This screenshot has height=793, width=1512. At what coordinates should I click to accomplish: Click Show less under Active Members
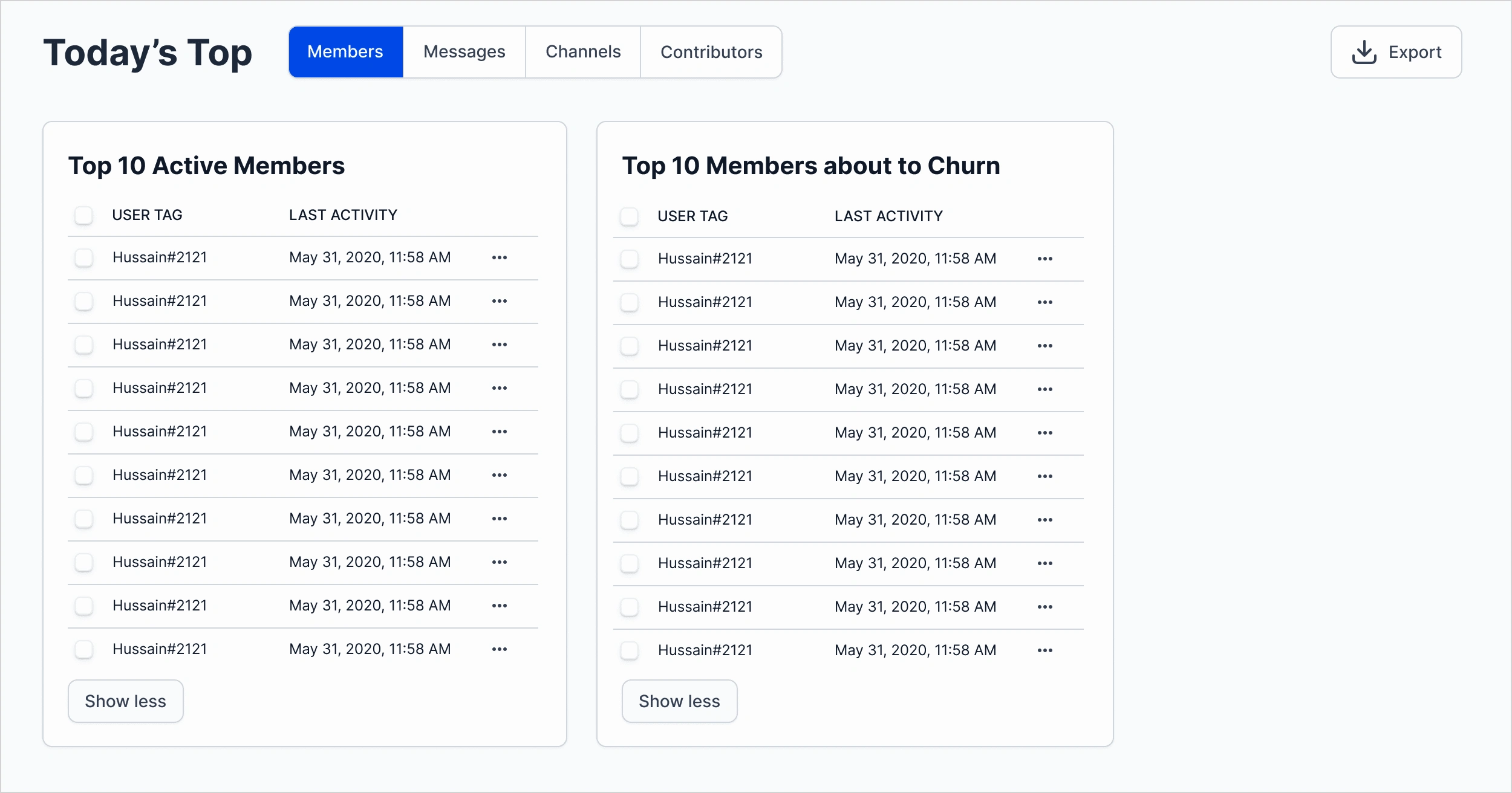tap(126, 701)
